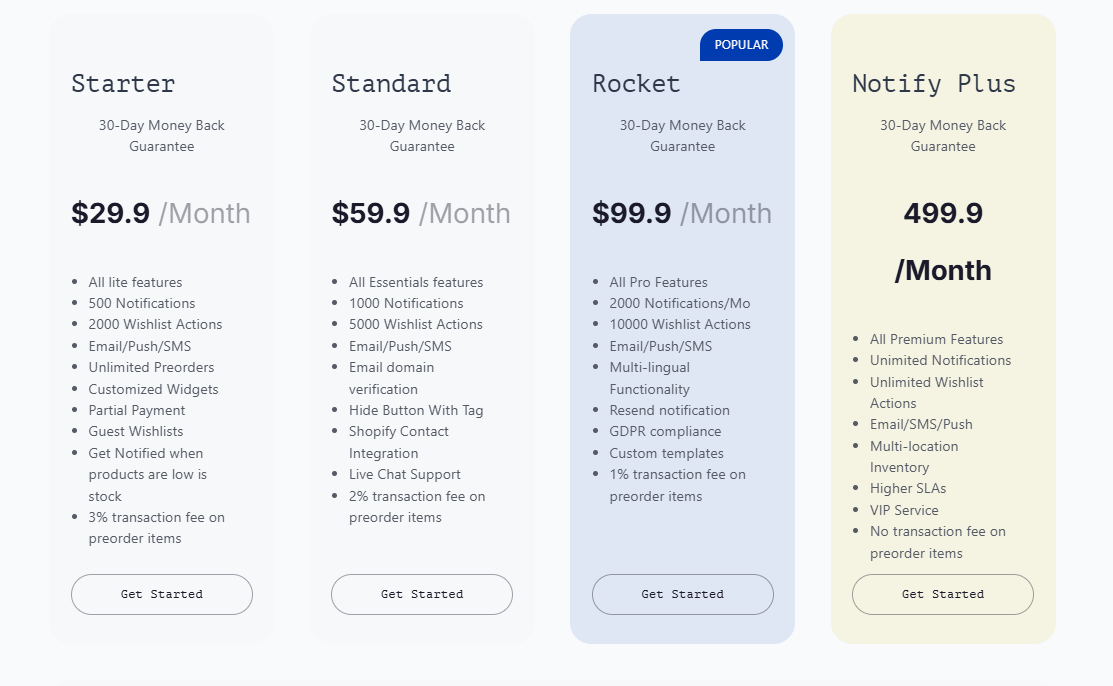
Task: Click the Starter plan title
Action: pyautogui.click(x=123, y=83)
